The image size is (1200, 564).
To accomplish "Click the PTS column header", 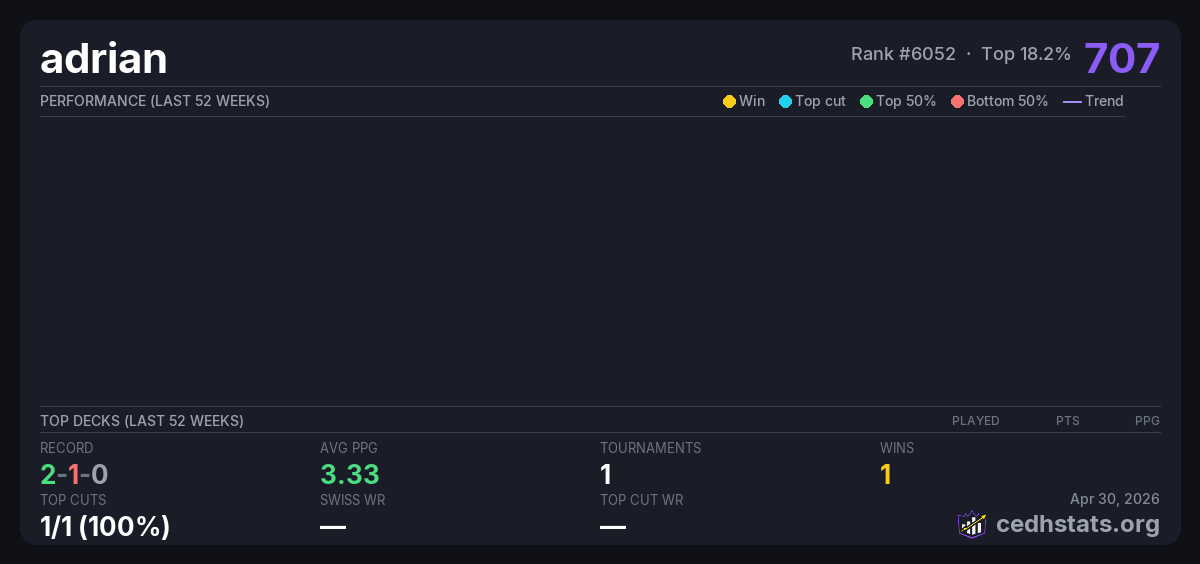I will click(1067, 421).
